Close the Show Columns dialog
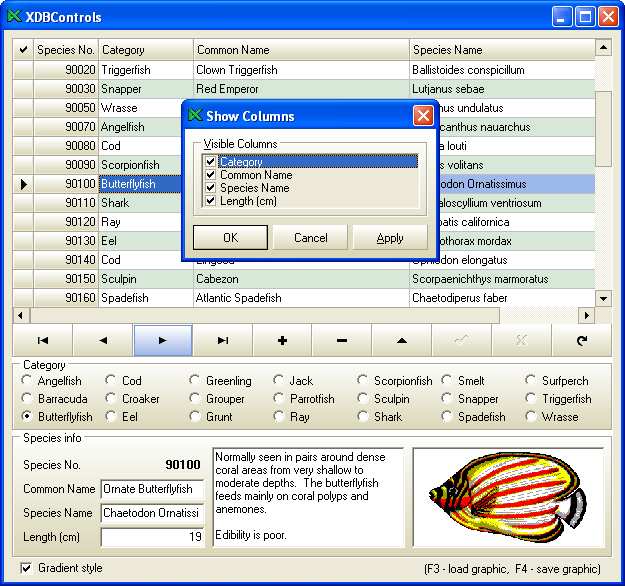Viewport: 625px width, 586px height. coord(423,116)
